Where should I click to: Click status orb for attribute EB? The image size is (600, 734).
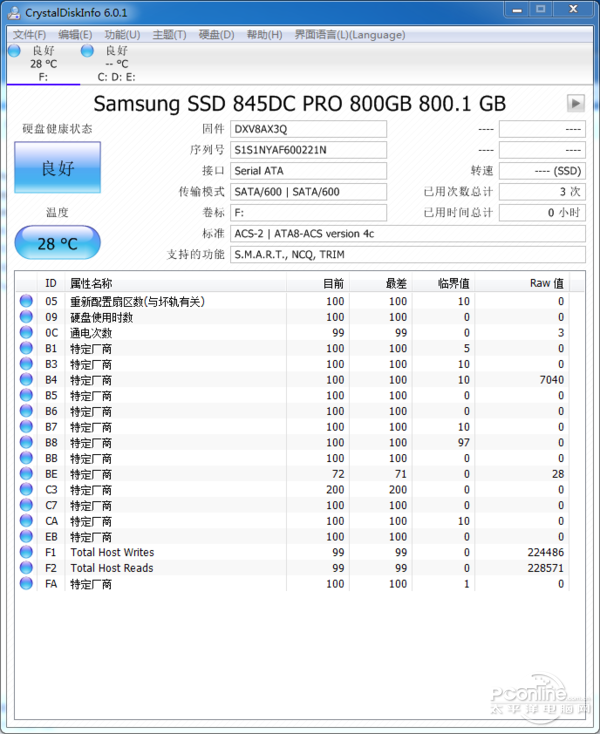pos(26,536)
